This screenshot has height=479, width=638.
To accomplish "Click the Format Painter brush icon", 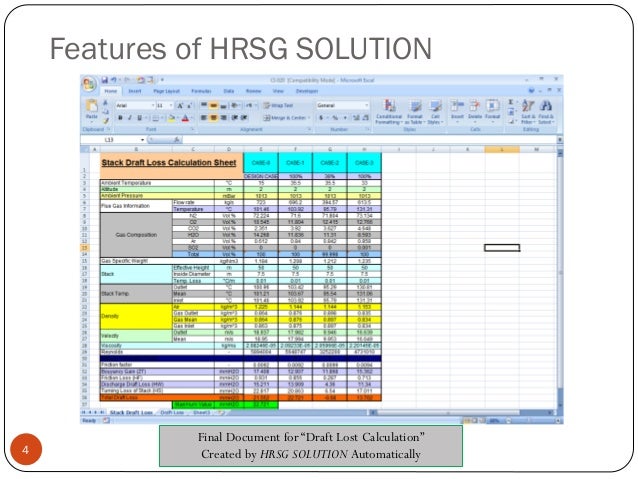I will coord(105,120).
